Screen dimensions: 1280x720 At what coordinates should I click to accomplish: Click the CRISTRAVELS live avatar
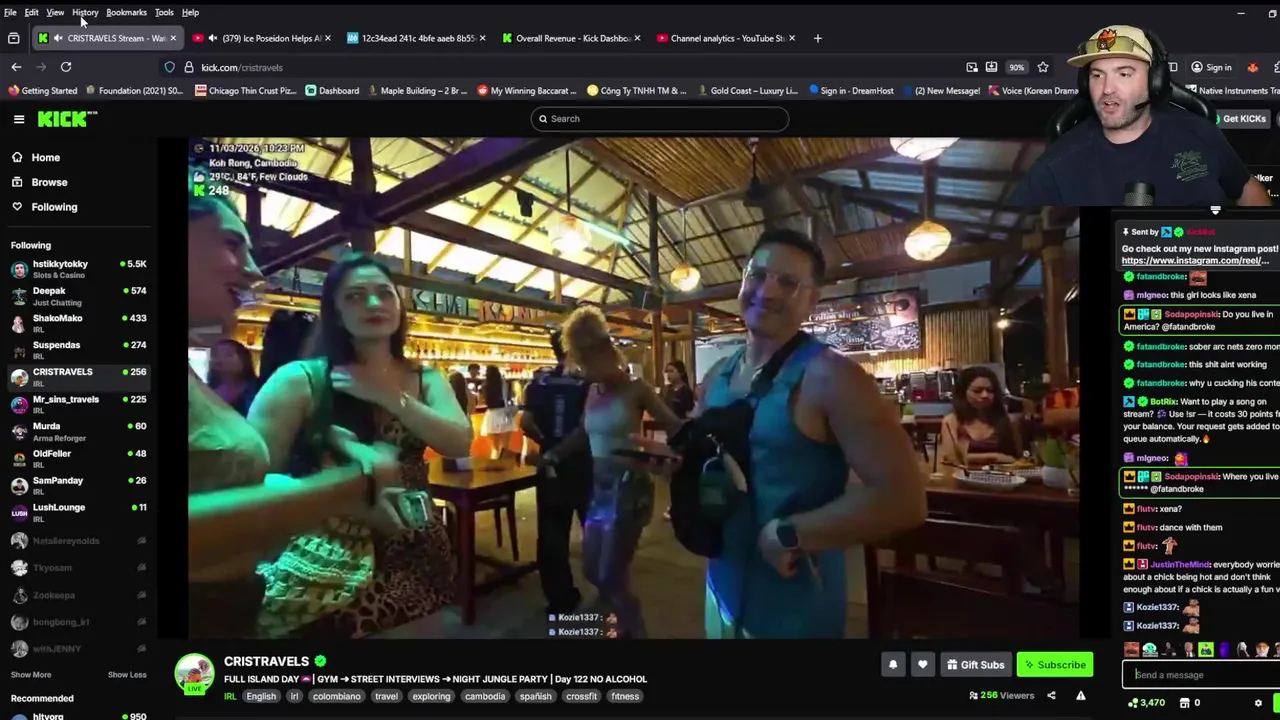coord(194,674)
